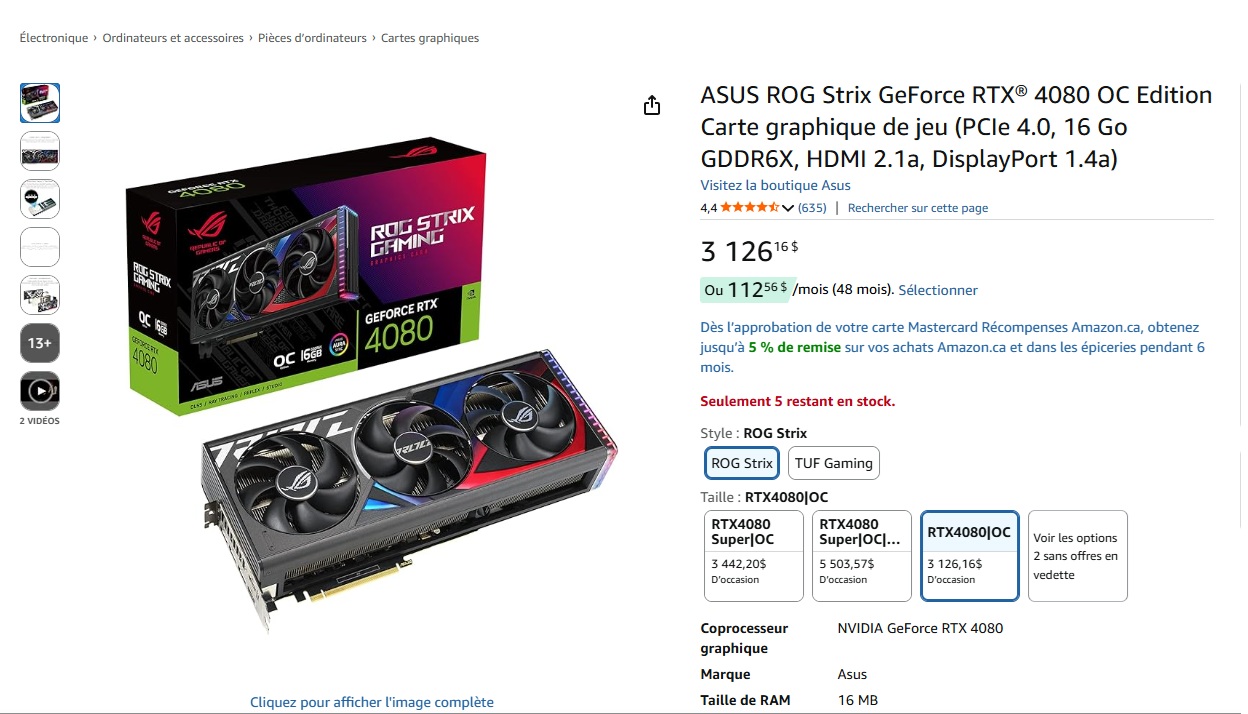Select the RTX4080|OC size option
The width and height of the screenshot is (1248, 714).
[970, 556]
